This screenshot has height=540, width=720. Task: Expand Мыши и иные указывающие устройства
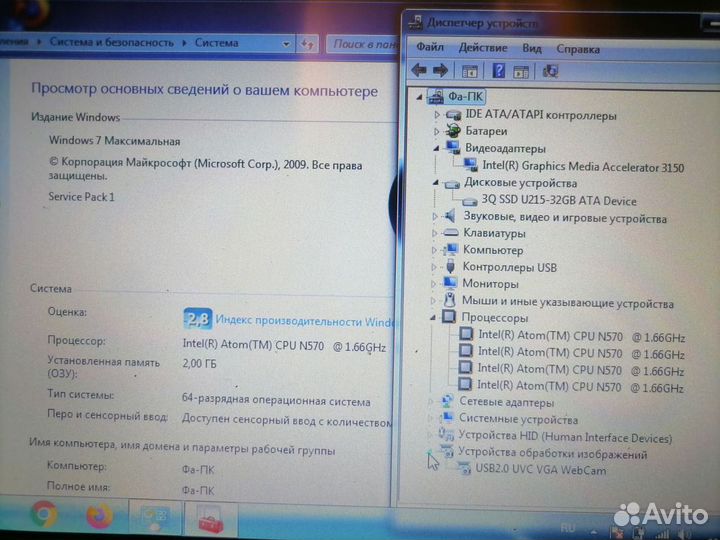coord(433,301)
